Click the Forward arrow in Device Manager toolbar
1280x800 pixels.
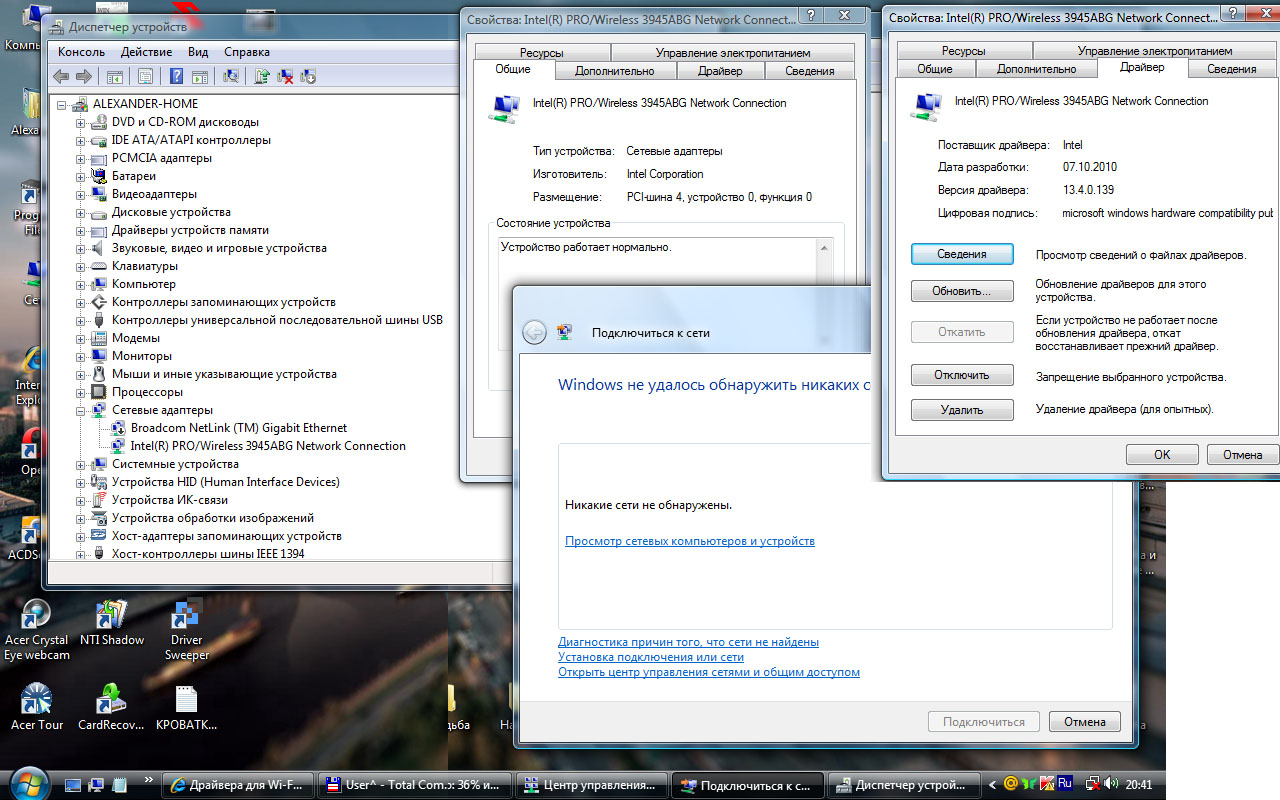pyautogui.click(x=84, y=76)
